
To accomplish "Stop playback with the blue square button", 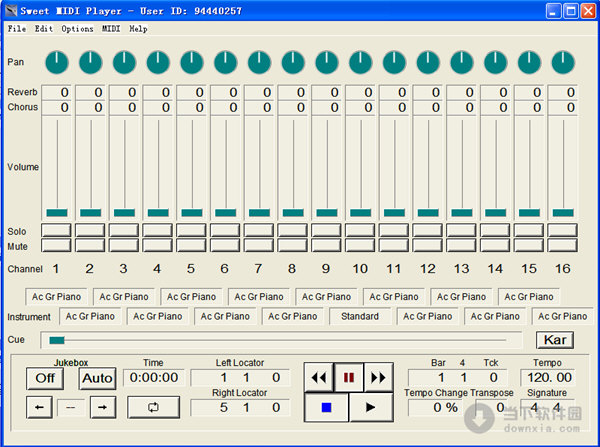I will point(326,408).
